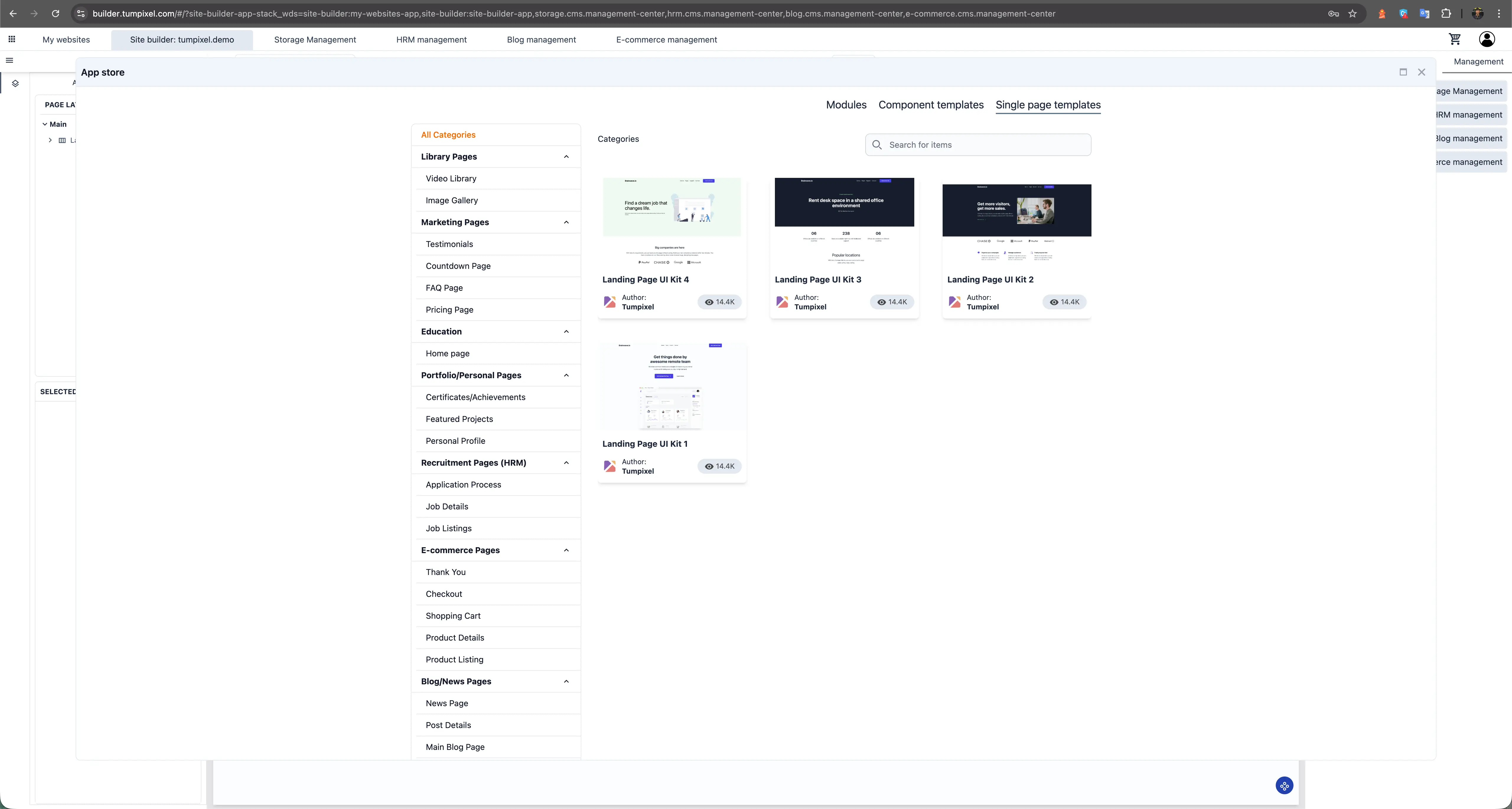Viewport: 1512px width, 809px height.
Task: Click the Search for items field
Action: click(978, 144)
